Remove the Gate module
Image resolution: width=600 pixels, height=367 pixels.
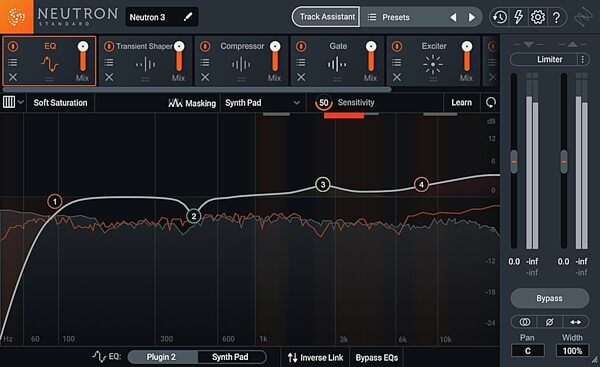pos(301,78)
